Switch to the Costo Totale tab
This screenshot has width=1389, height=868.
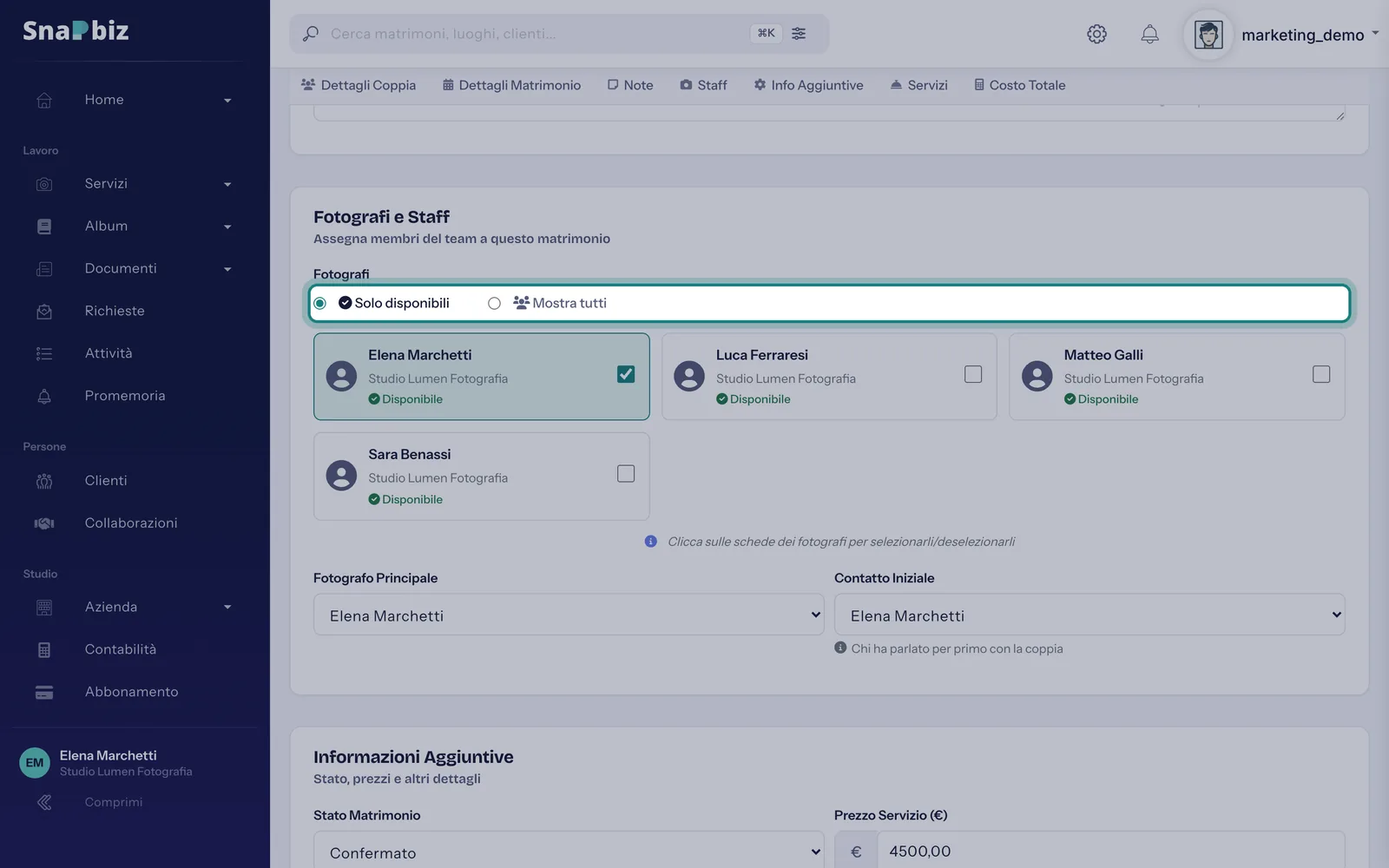1019,85
